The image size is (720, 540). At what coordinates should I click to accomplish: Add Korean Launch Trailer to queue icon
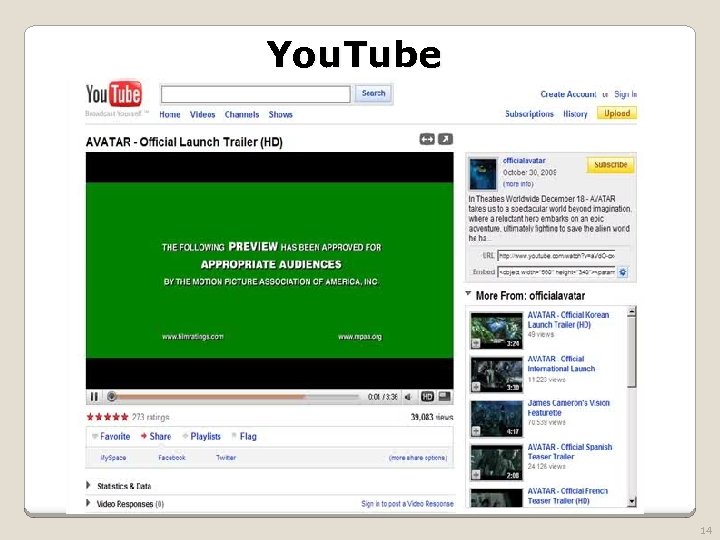click(476, 343)
